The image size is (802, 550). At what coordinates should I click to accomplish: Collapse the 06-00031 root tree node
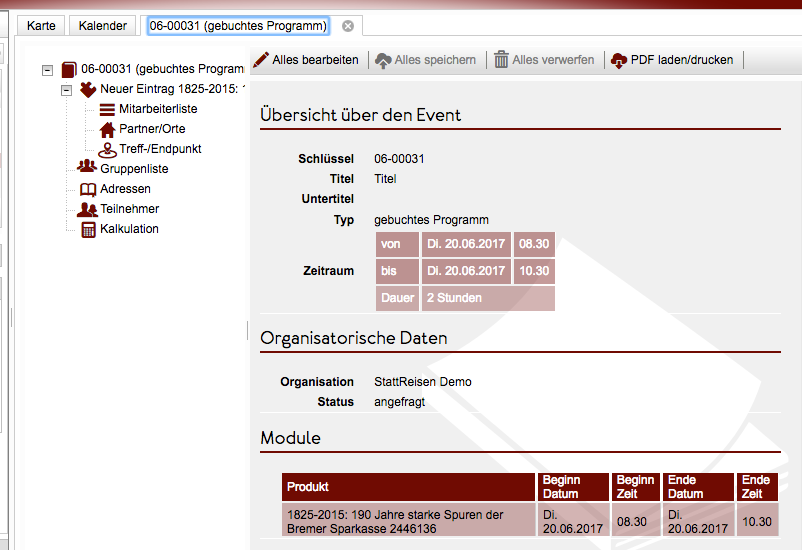click(x=47, y=70)
